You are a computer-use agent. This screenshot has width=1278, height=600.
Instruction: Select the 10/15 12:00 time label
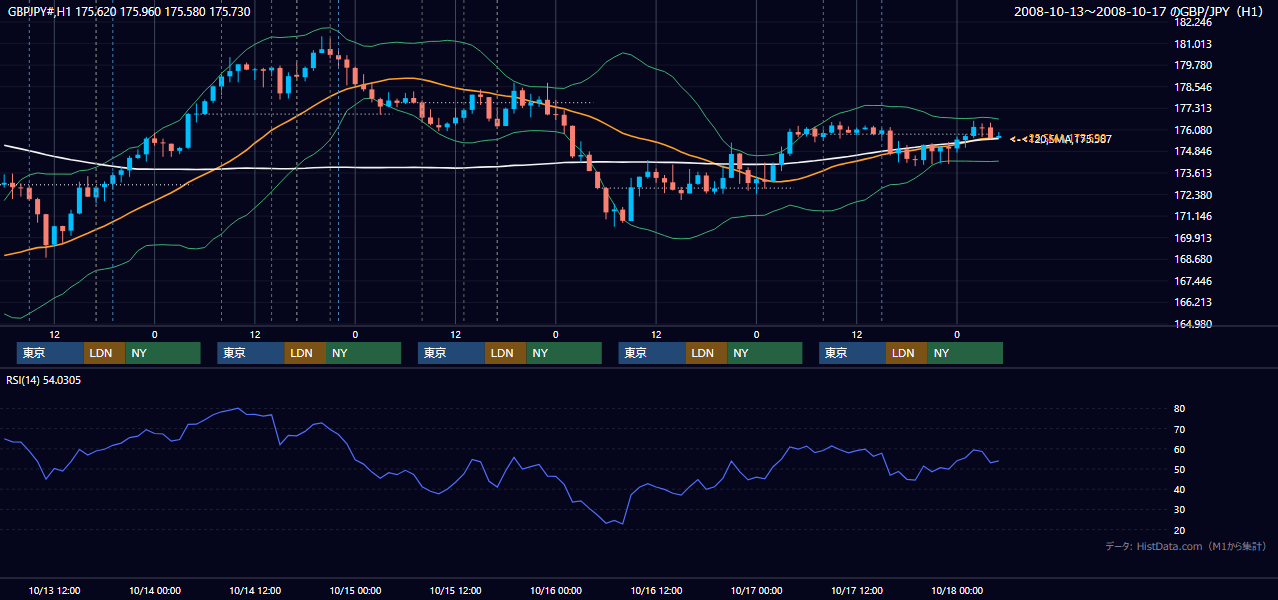tap(456, 591)
